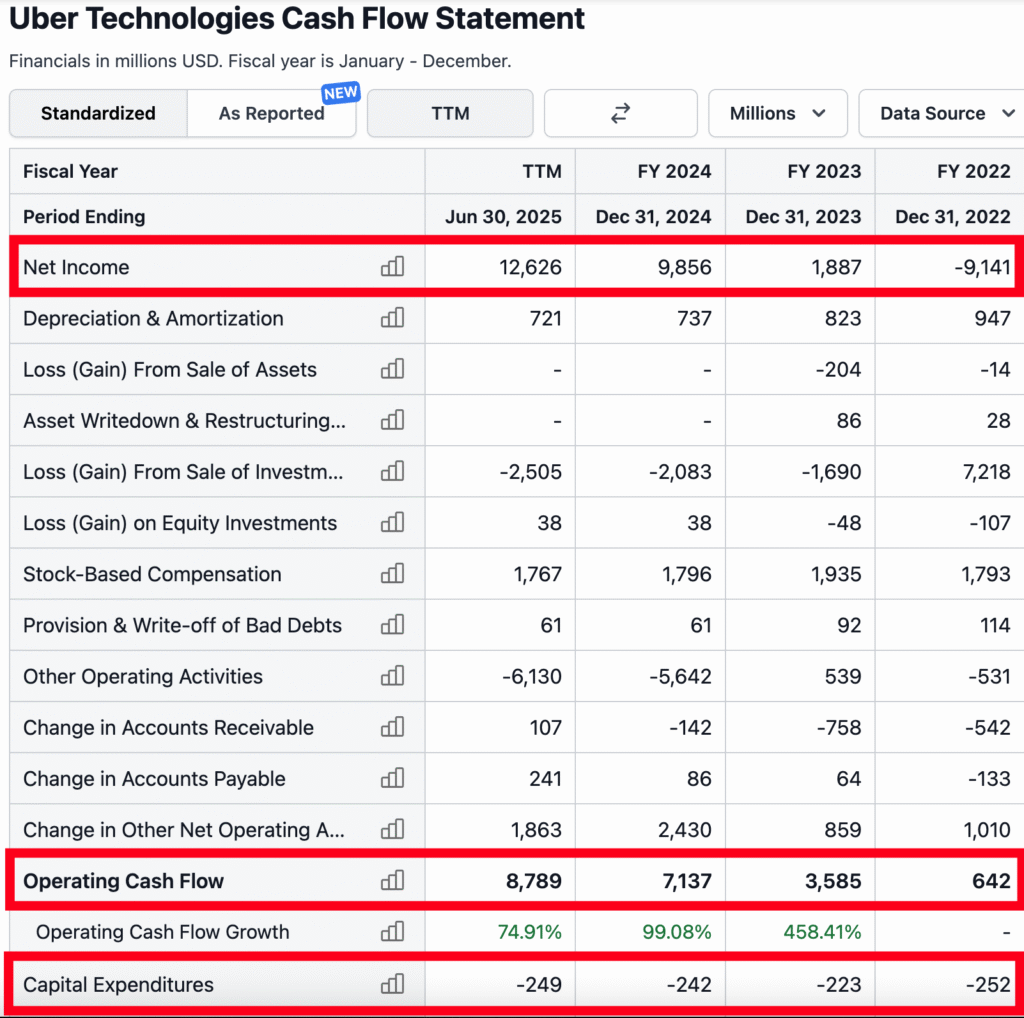This screenshot has height=1018, width=1024.
Task: Expand the Millions units dropdown
Action: point(777,113)
